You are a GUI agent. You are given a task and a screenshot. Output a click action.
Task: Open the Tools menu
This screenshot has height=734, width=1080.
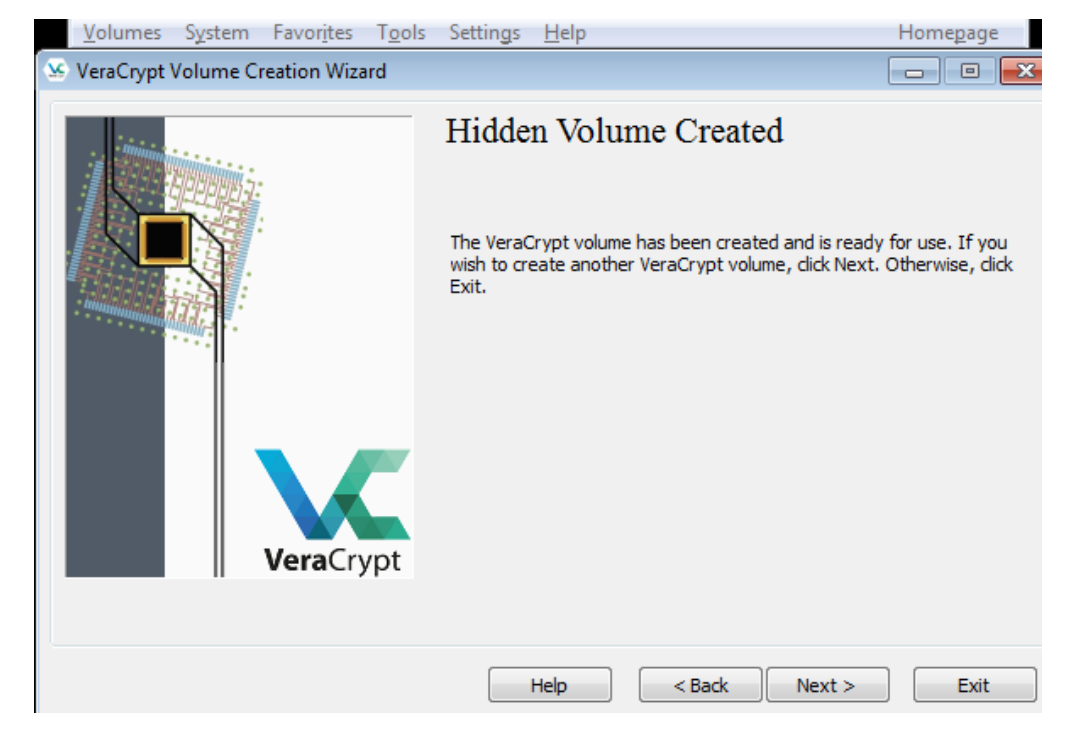coord(401,32)
